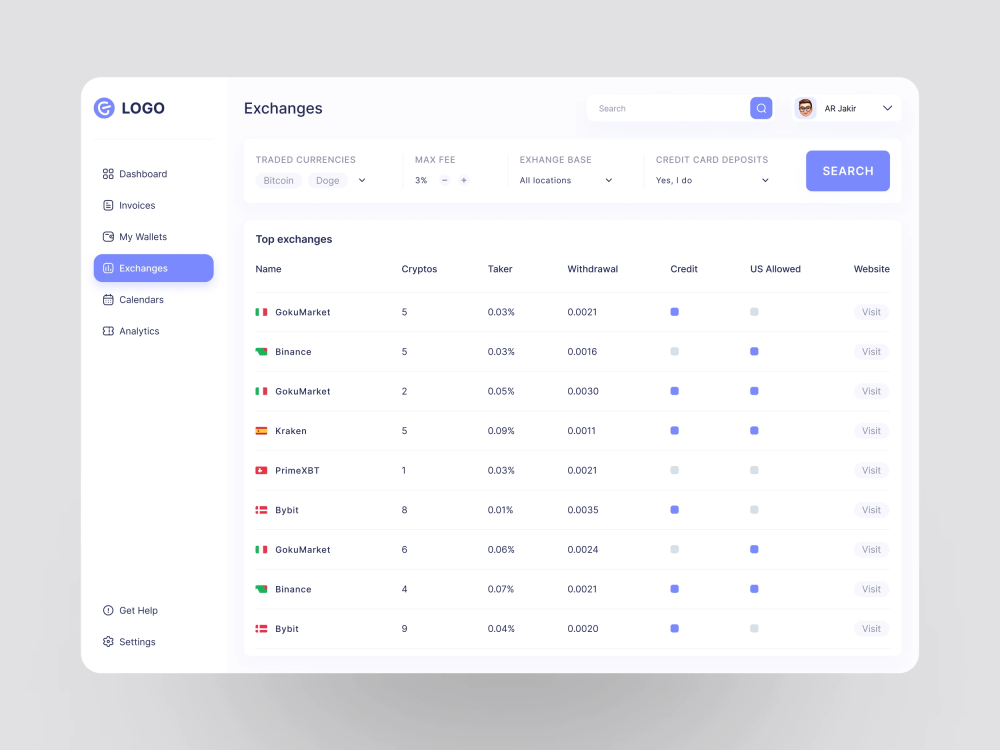The width and height of the screenshot is (1000, 750).
Task: Click the Top exchanges heading
Action: pyautogui.click(x=294, y=239)
